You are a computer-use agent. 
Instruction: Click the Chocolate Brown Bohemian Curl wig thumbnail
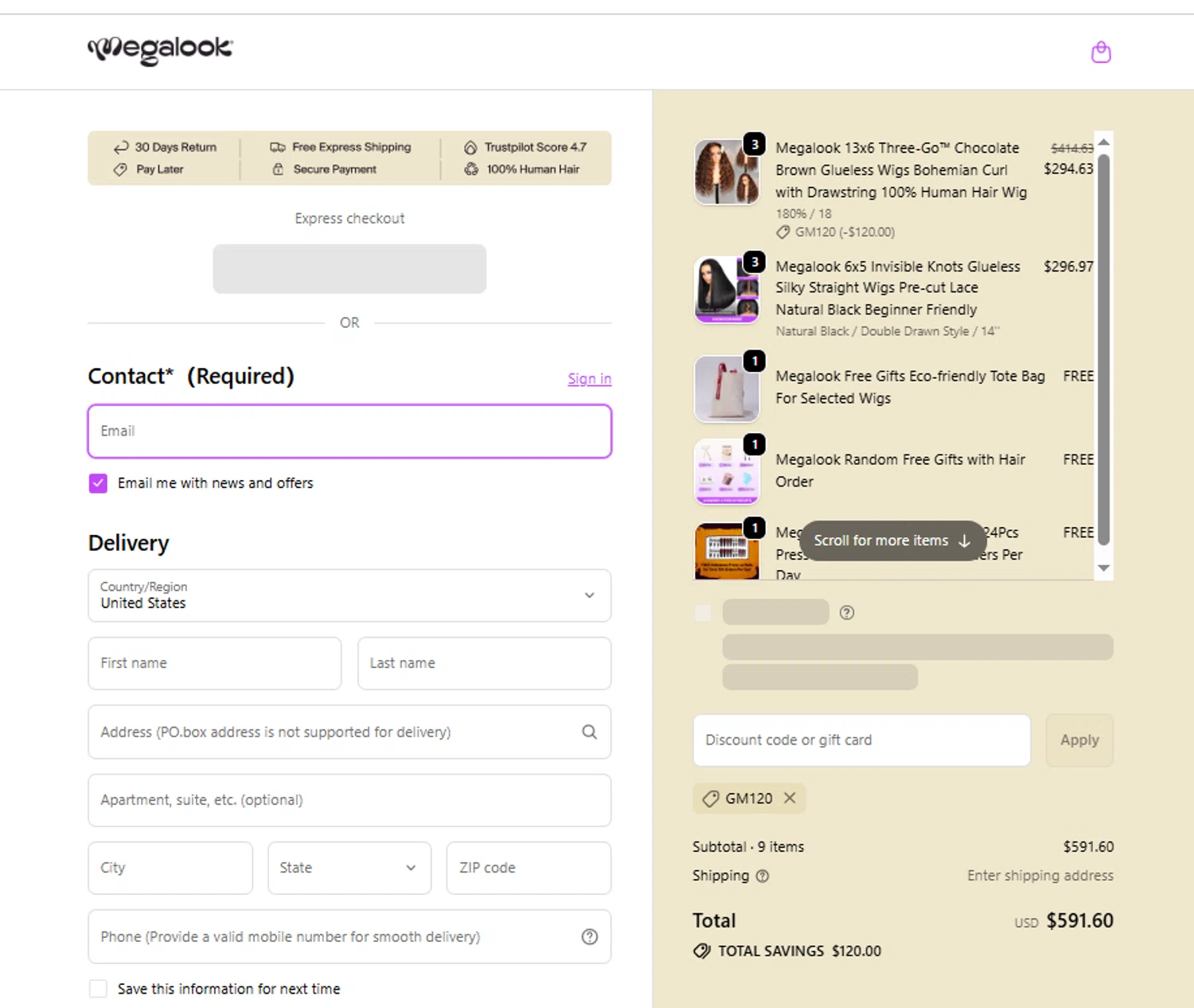[x=727, y=172]
